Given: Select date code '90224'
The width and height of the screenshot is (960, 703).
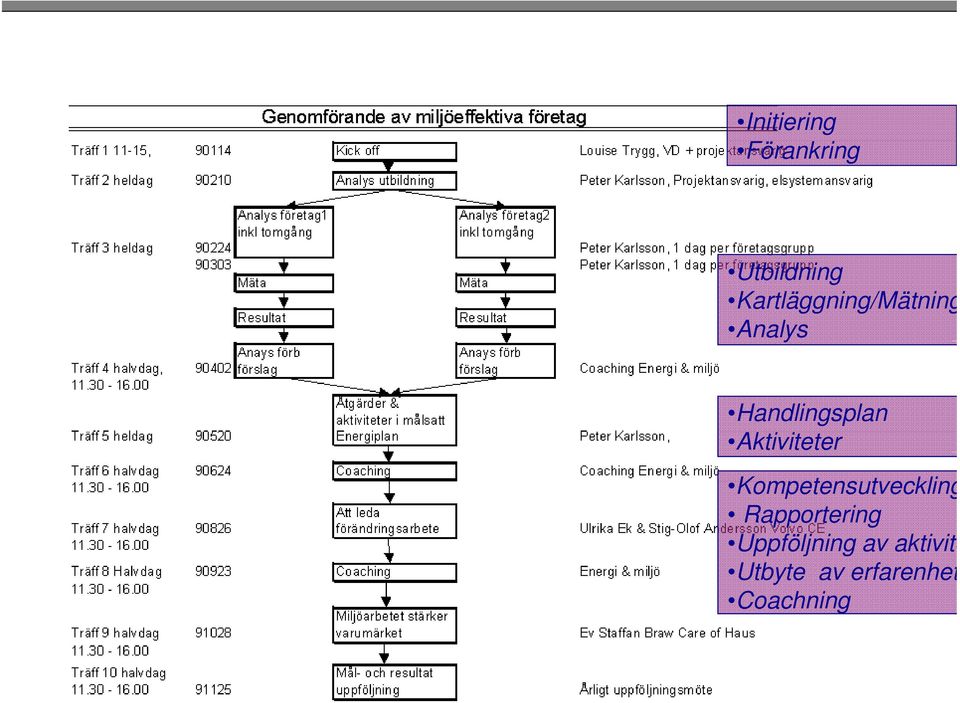Looking at the screenshot, I should click(213, 248).
